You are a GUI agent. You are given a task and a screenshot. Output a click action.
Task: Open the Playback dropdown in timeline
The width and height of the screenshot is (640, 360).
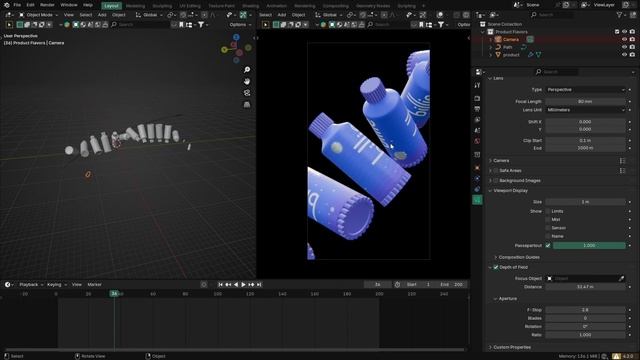pyautogui.click(x=31, y=284)
